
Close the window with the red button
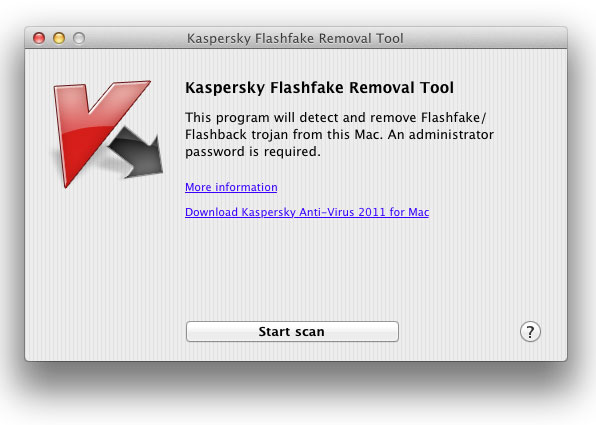click(x=39, y=38)
